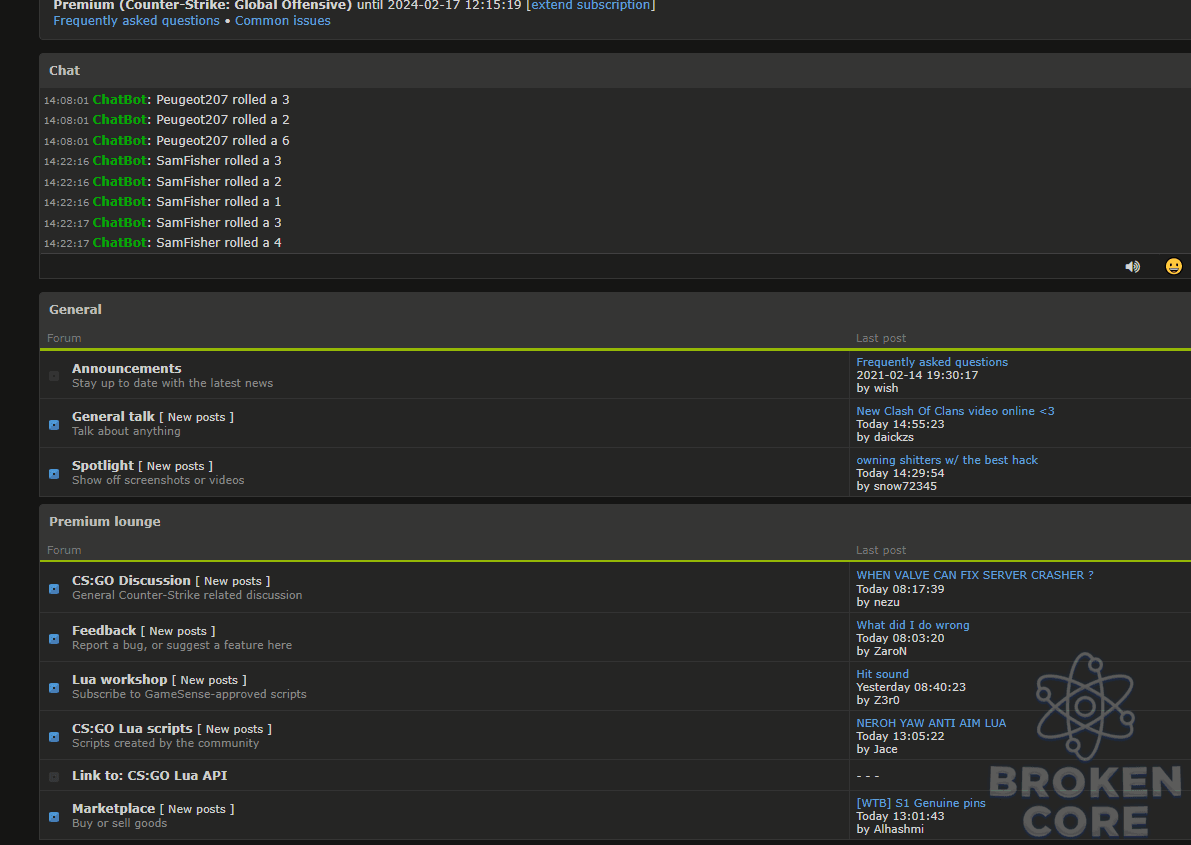Open New Clash Of Clans video thread
Image resolution: width=1191 pixels, height=845 pixels.
956,411
